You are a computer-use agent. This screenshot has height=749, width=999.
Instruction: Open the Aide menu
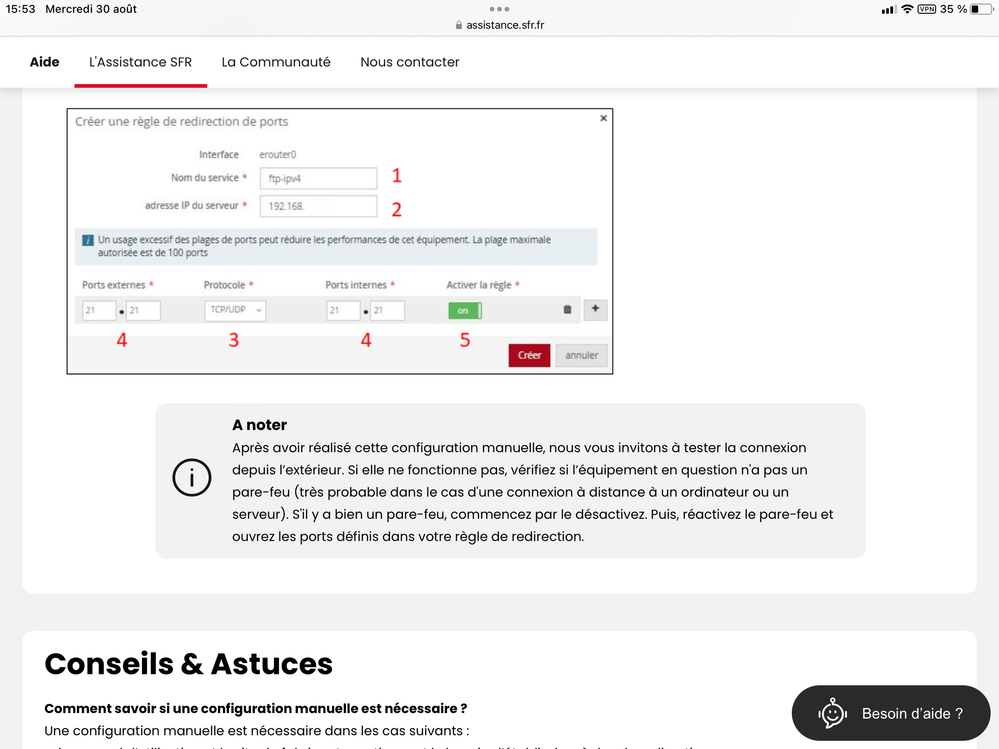tap(44, 62)
